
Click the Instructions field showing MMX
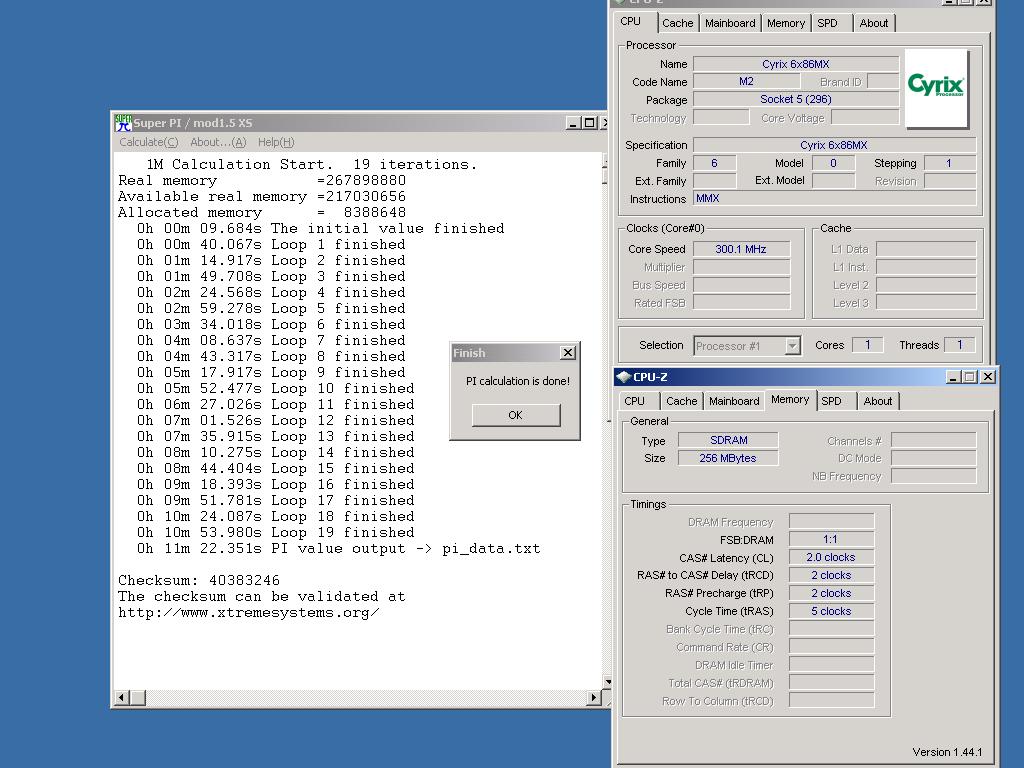pyautogui.click(x=835, y=199)
